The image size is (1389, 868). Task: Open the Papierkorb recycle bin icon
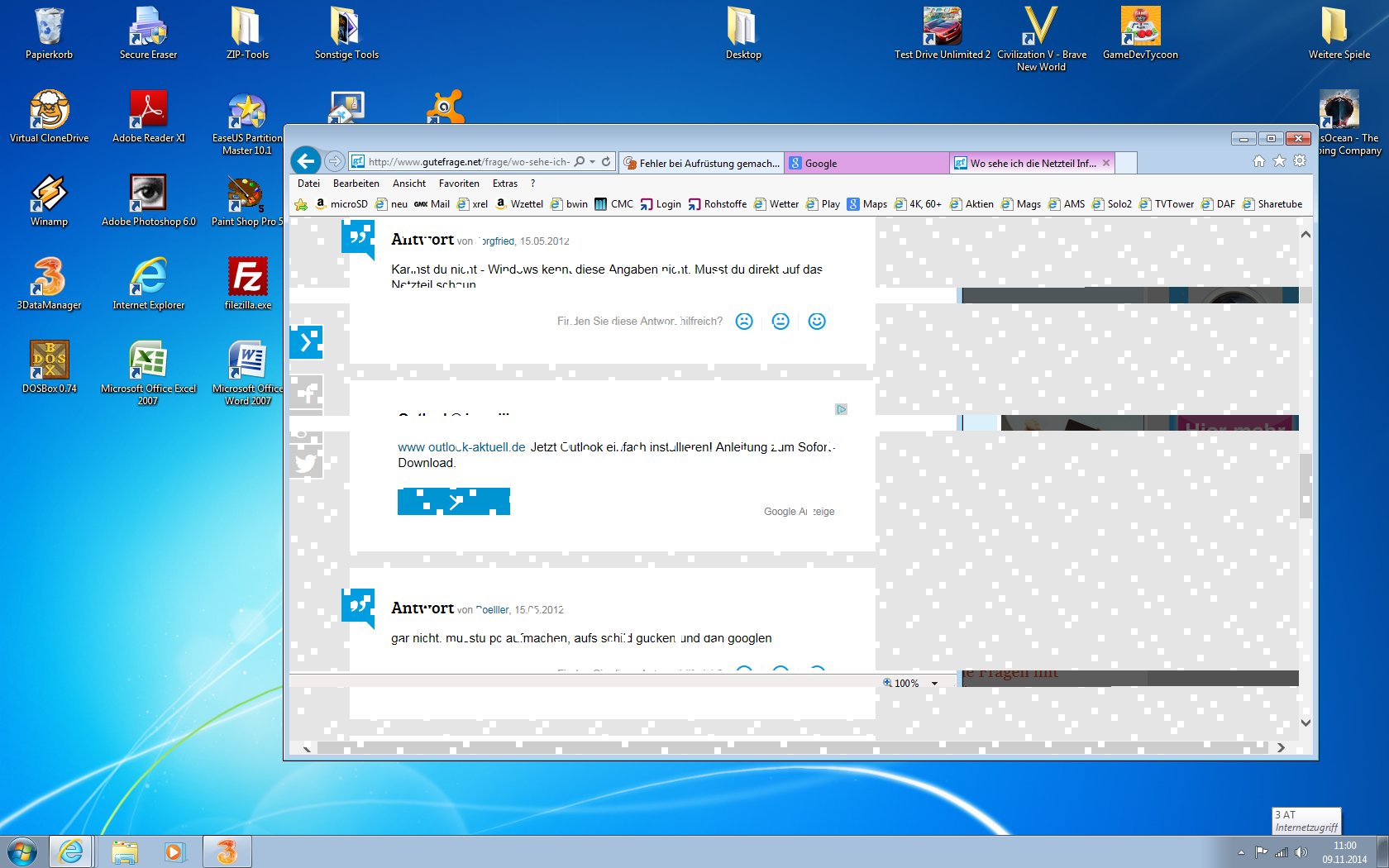coord(49,33)
